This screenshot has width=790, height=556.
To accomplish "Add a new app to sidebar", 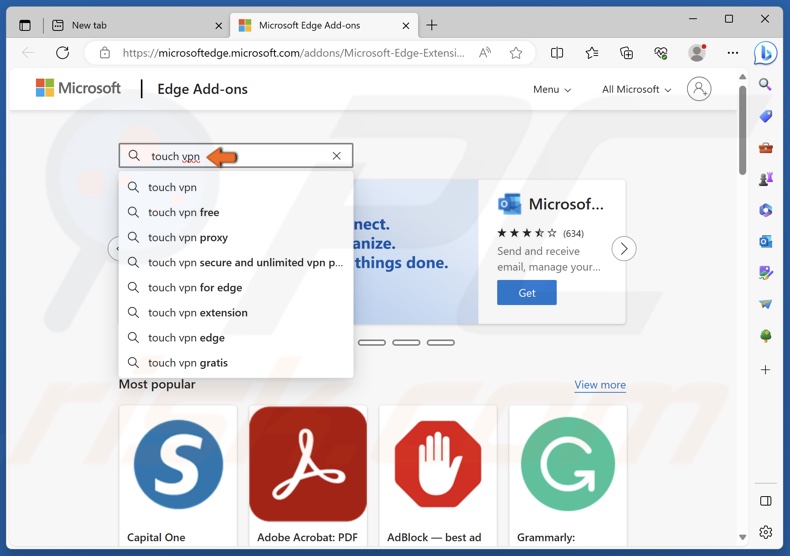I will (765, 370).
